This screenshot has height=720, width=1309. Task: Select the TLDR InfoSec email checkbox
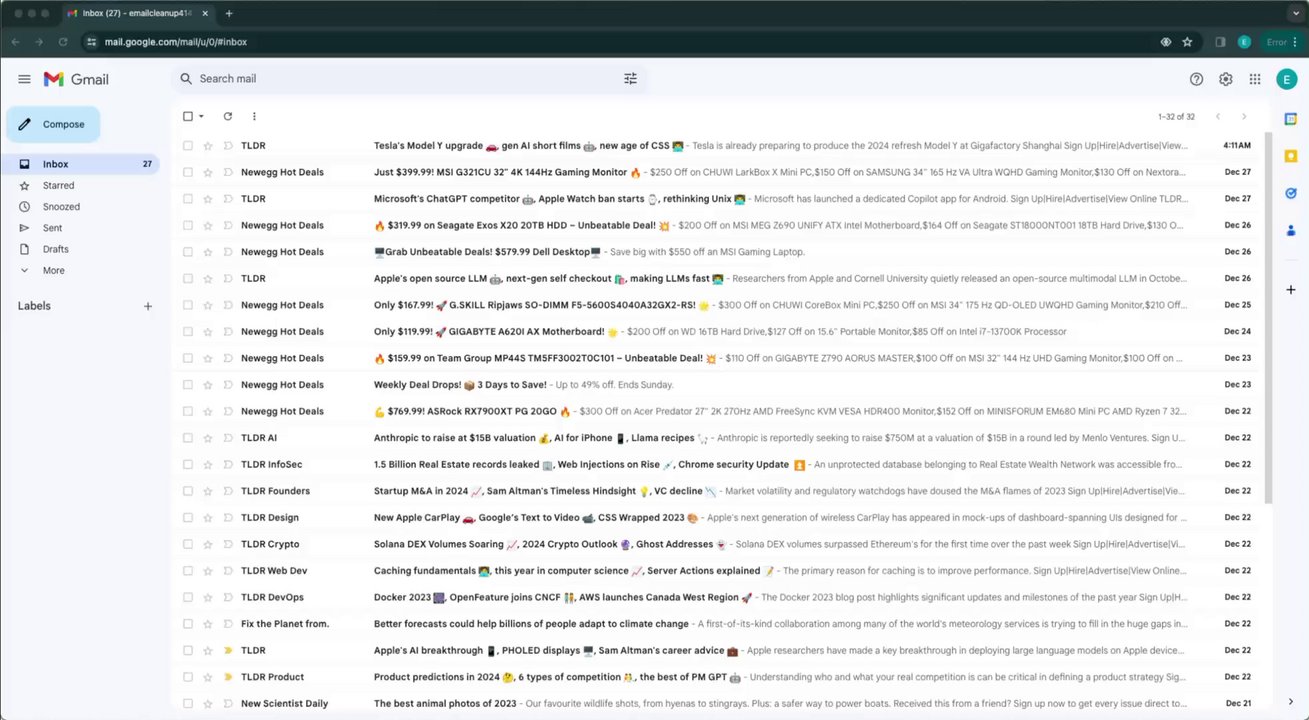pyautogui.click(x=187, y=464)
